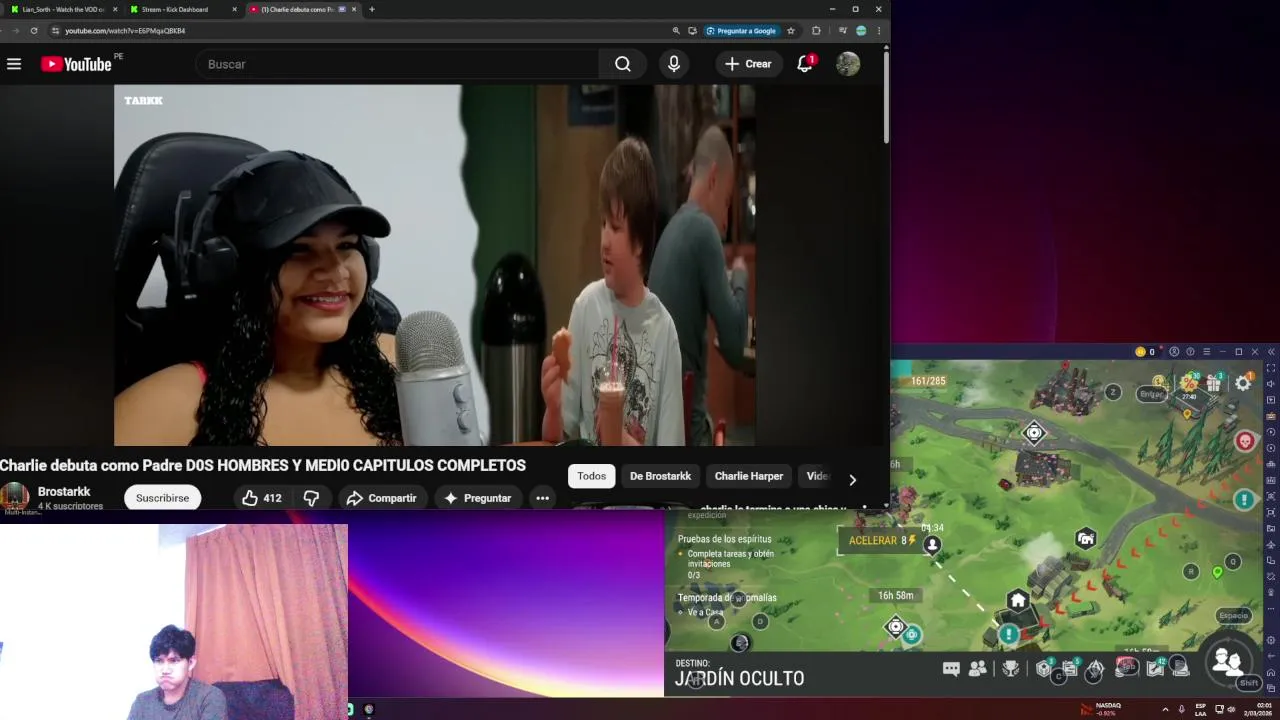Show hidden system tray icons chevron
1280x720 pixels.
(1165, 709)
